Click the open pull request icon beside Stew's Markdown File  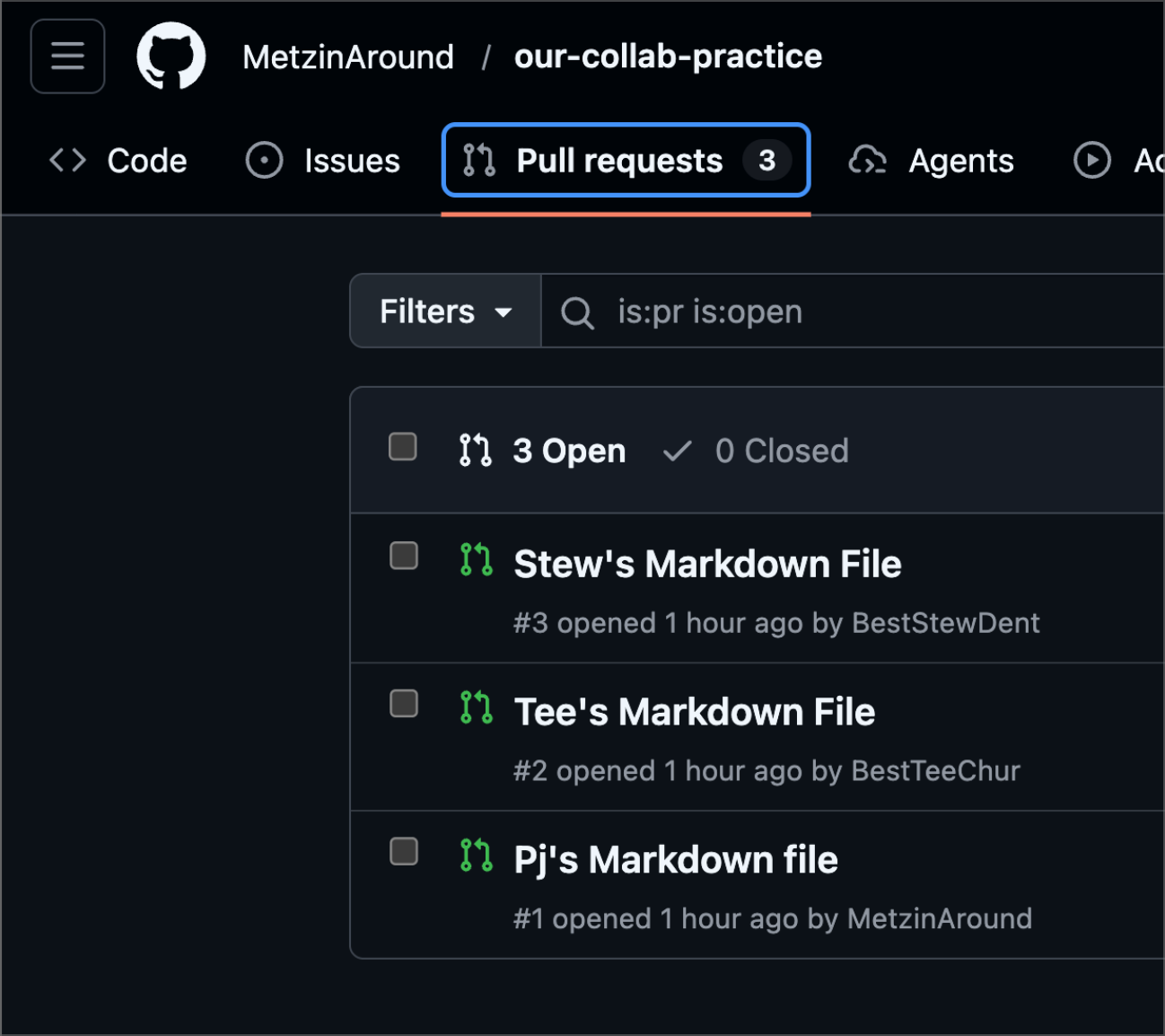[x=476, y=559]
